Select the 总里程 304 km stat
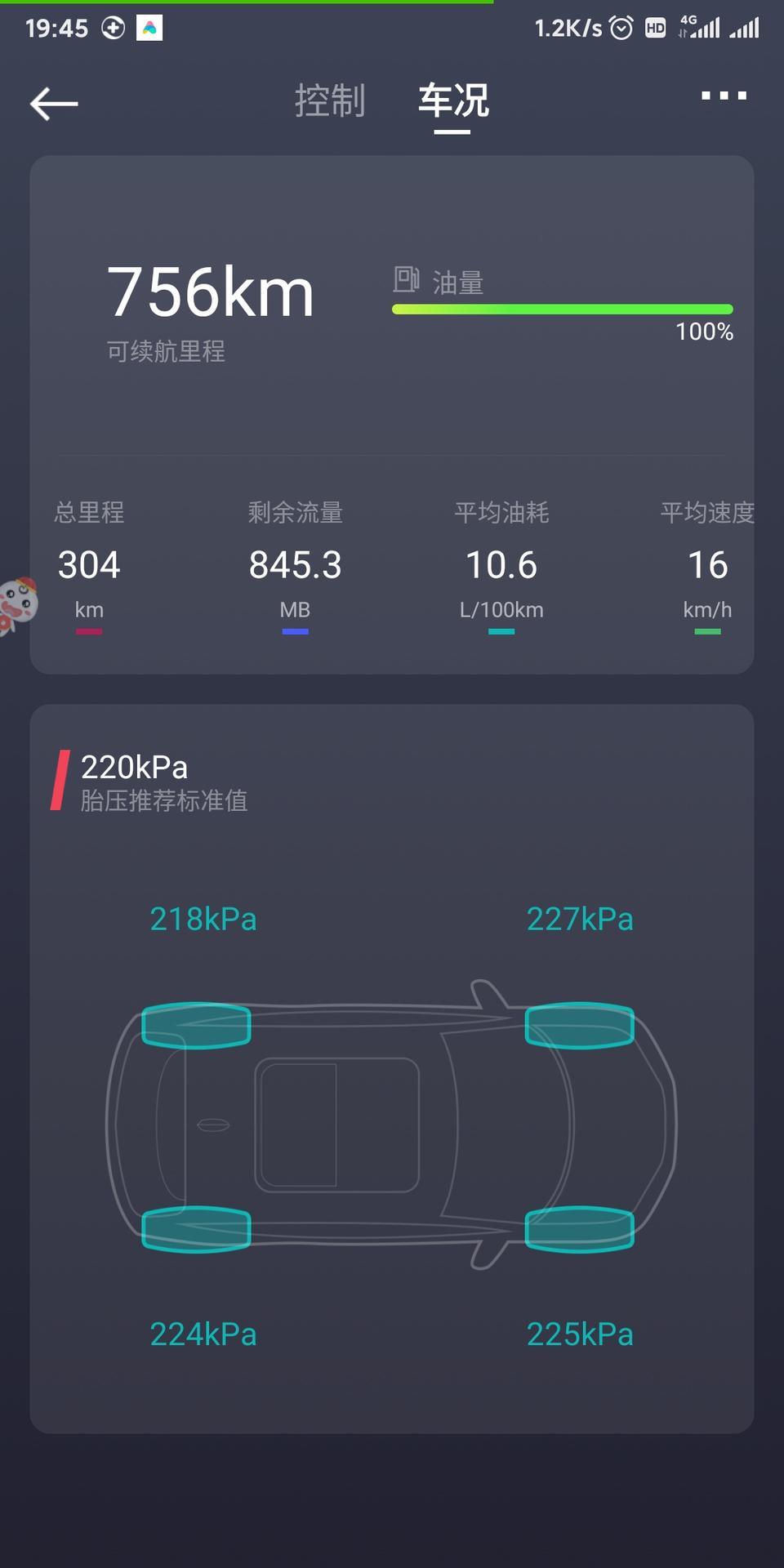 pyautogui.click(x=89, y=566)
